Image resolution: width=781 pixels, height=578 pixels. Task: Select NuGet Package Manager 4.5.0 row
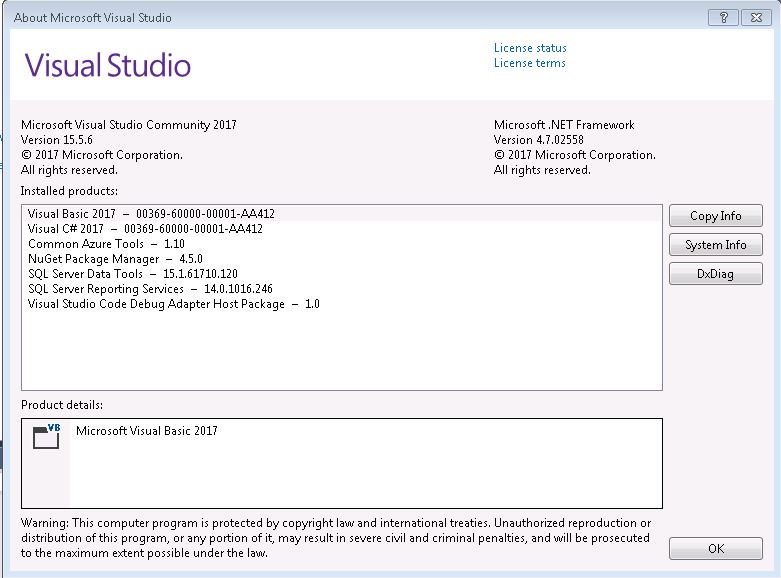342,259
